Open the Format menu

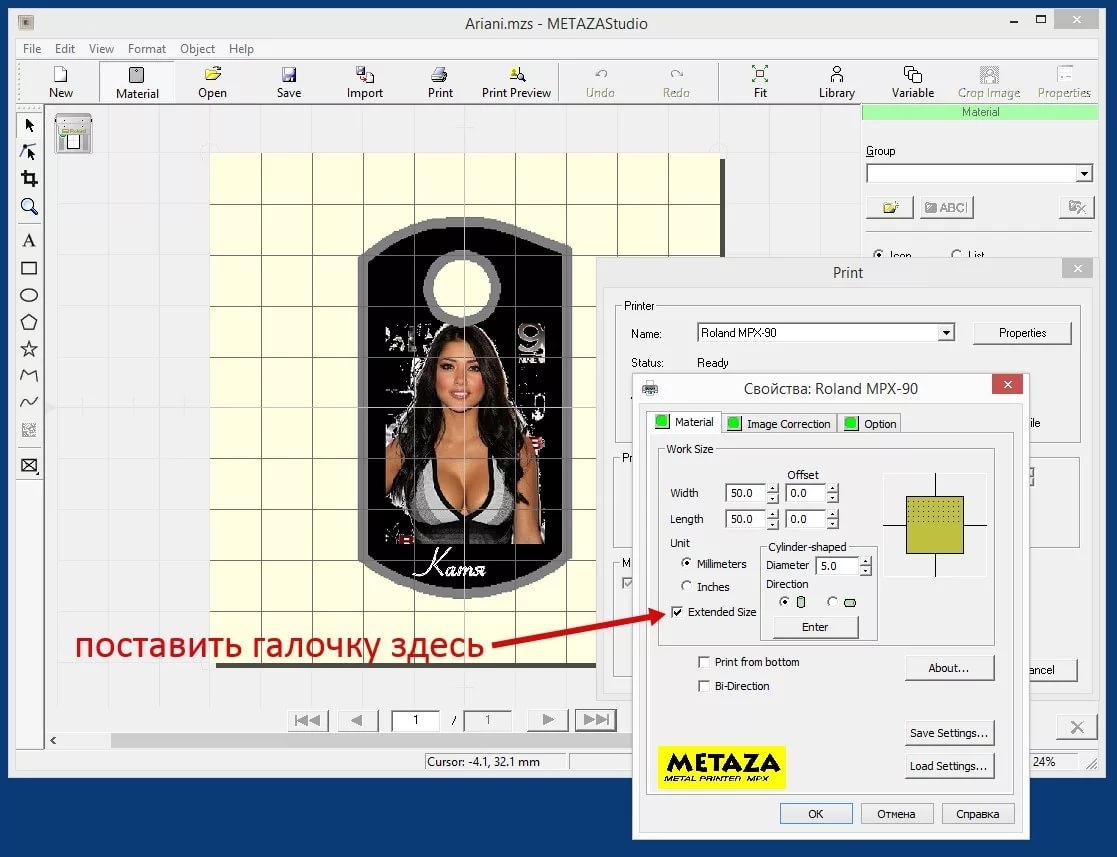[x=147, y=49]
